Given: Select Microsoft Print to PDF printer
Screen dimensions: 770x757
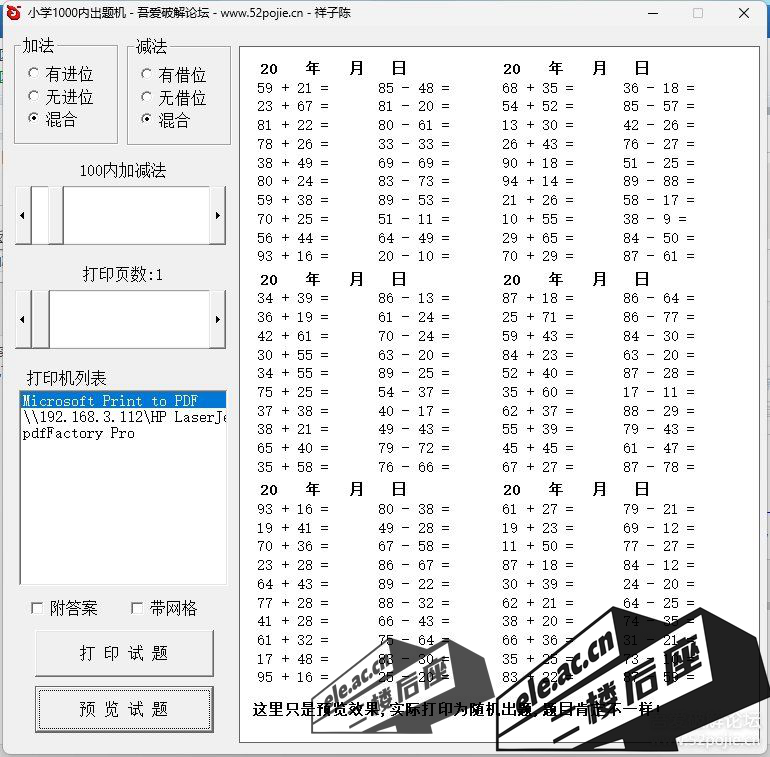Looking at the screenshot, I should coord(123,400).
